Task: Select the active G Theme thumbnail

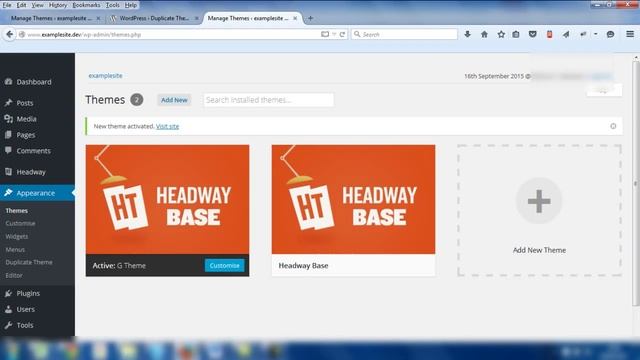Action: [x=167, y=199]
